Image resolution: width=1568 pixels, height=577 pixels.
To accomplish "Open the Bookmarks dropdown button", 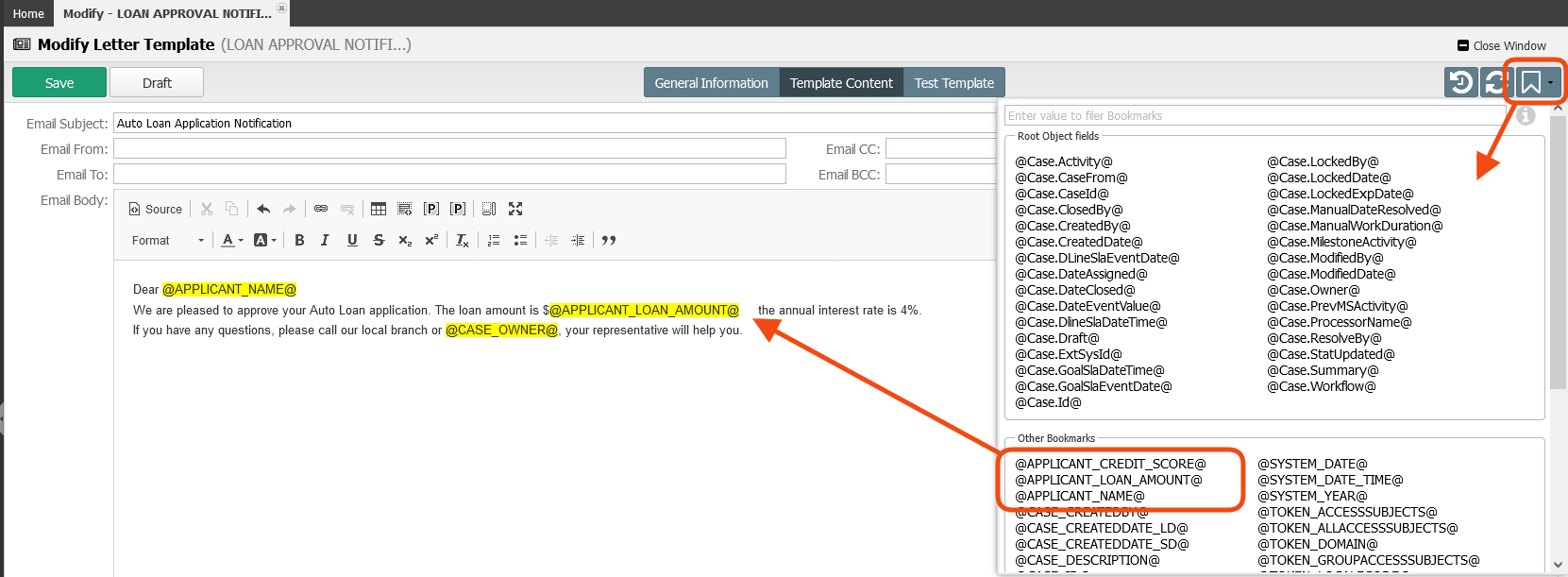I will click(1538, 82).
